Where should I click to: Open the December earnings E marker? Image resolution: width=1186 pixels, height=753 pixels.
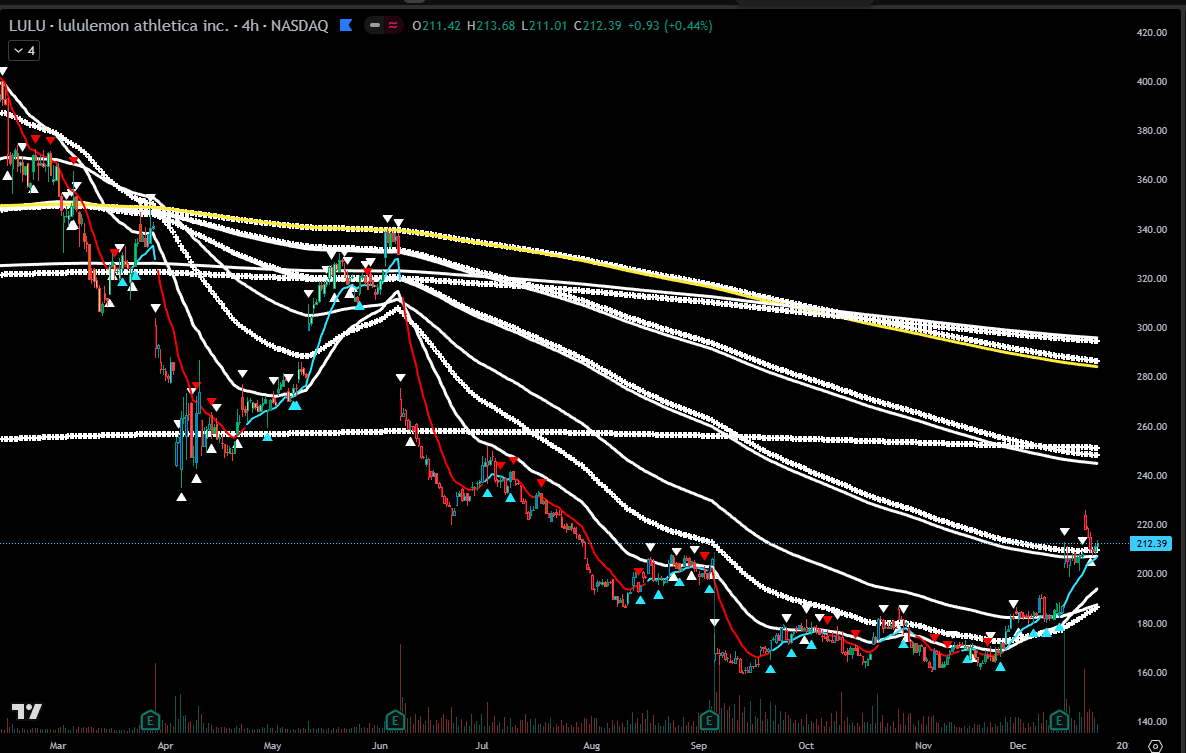point(1059,720)
